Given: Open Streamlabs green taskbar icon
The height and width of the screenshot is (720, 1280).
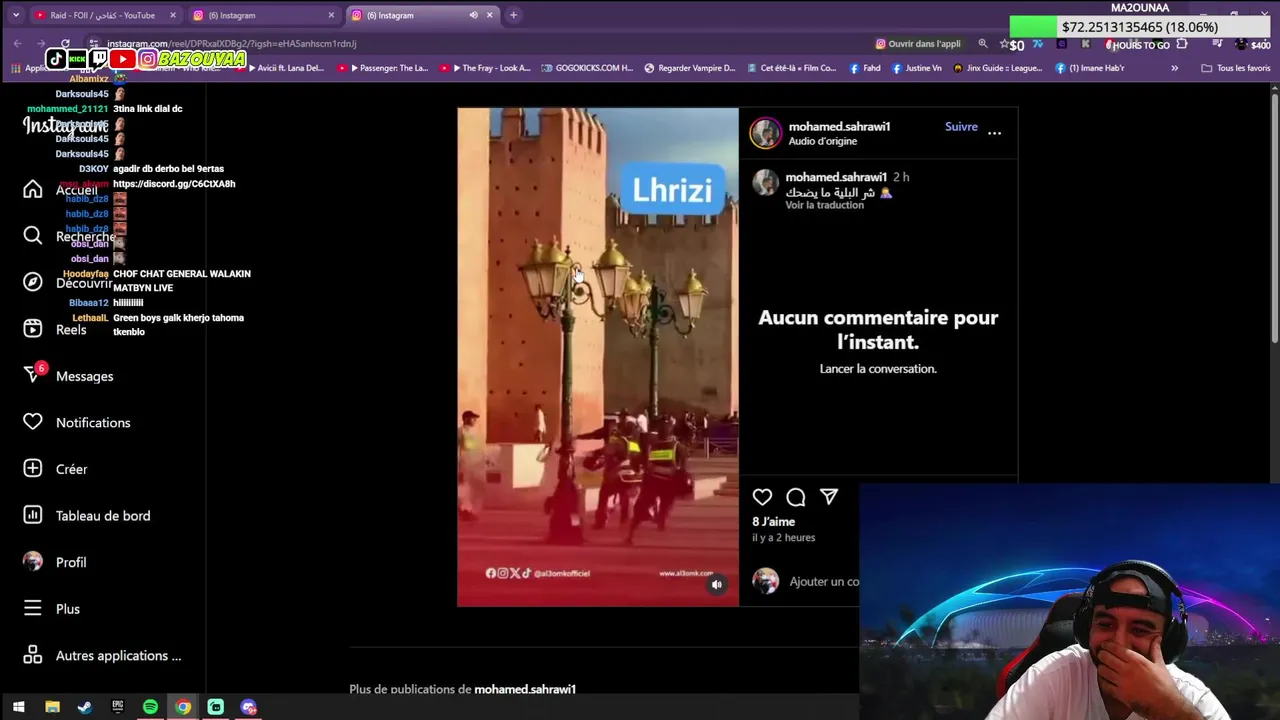Looking at the screenshot, I should point(215,707).
